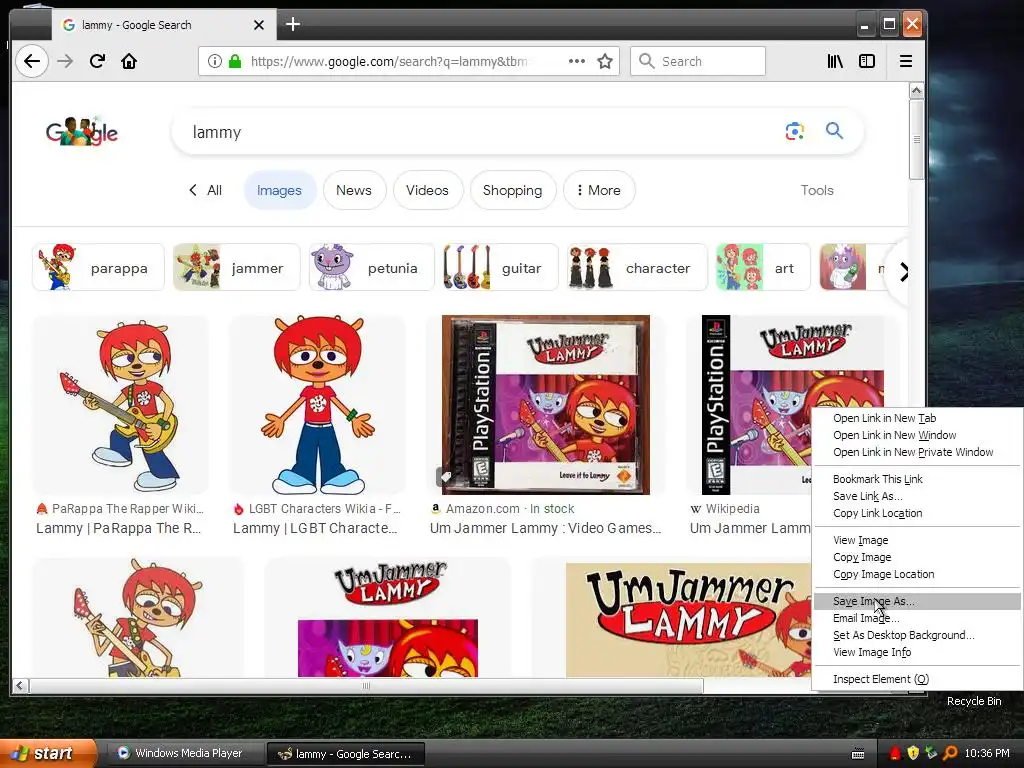Click the Firefox Search box
The image size is (1024, 768).
697,61
